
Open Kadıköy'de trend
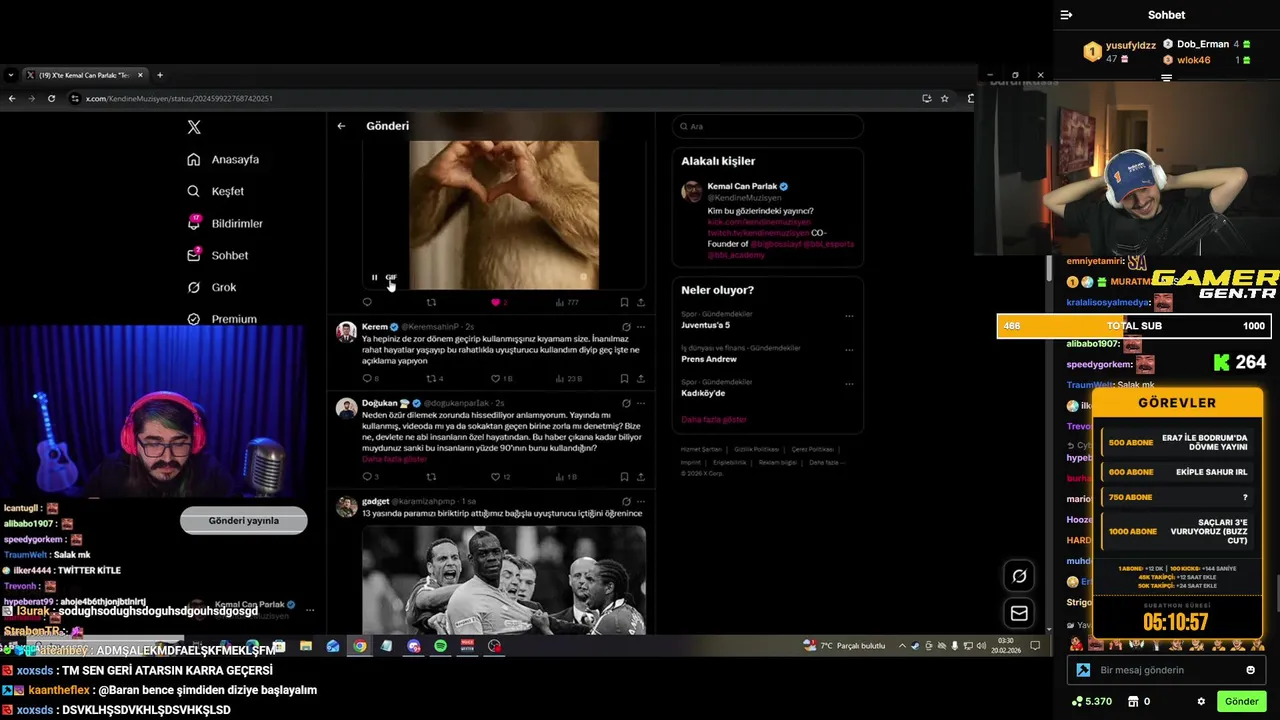point(703,393)
